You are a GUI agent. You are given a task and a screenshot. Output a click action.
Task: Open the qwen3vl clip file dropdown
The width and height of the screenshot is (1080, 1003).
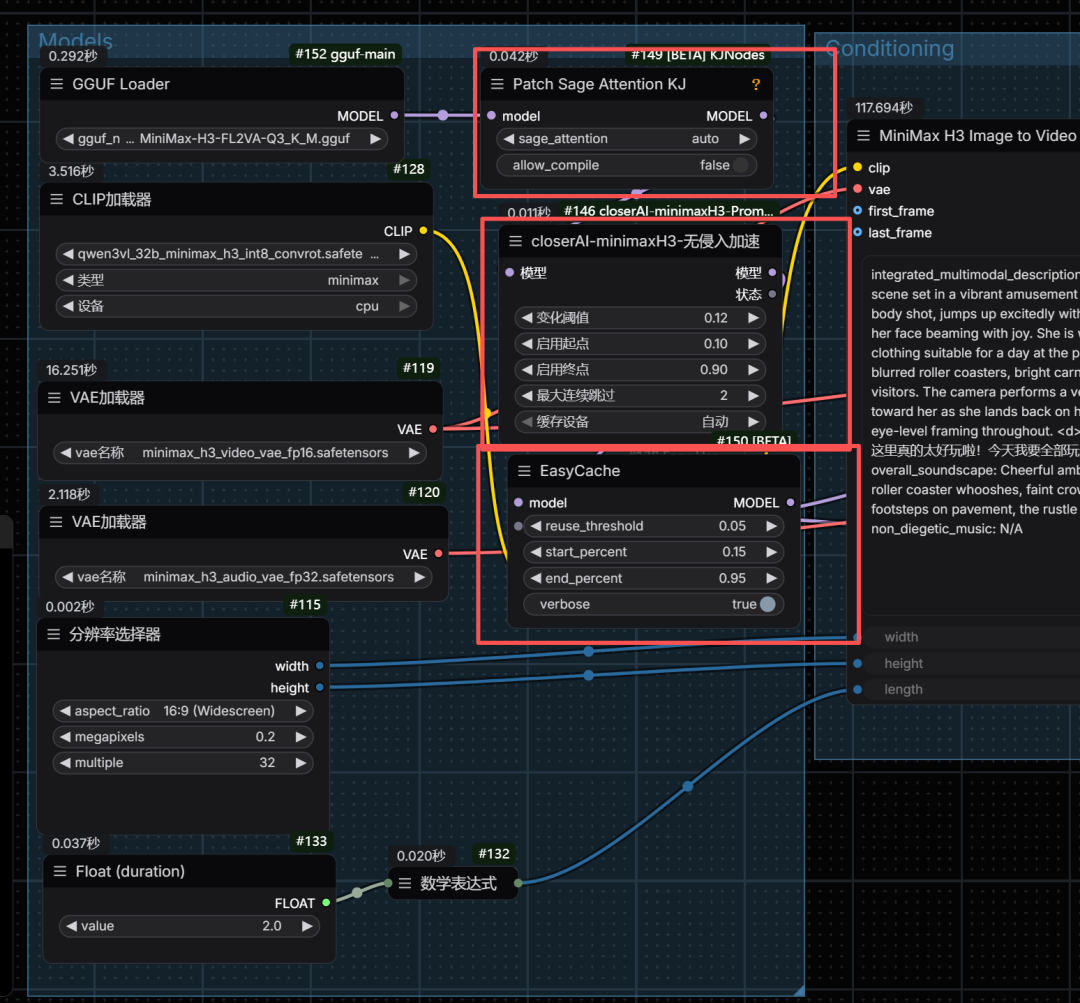coord(236,254)
